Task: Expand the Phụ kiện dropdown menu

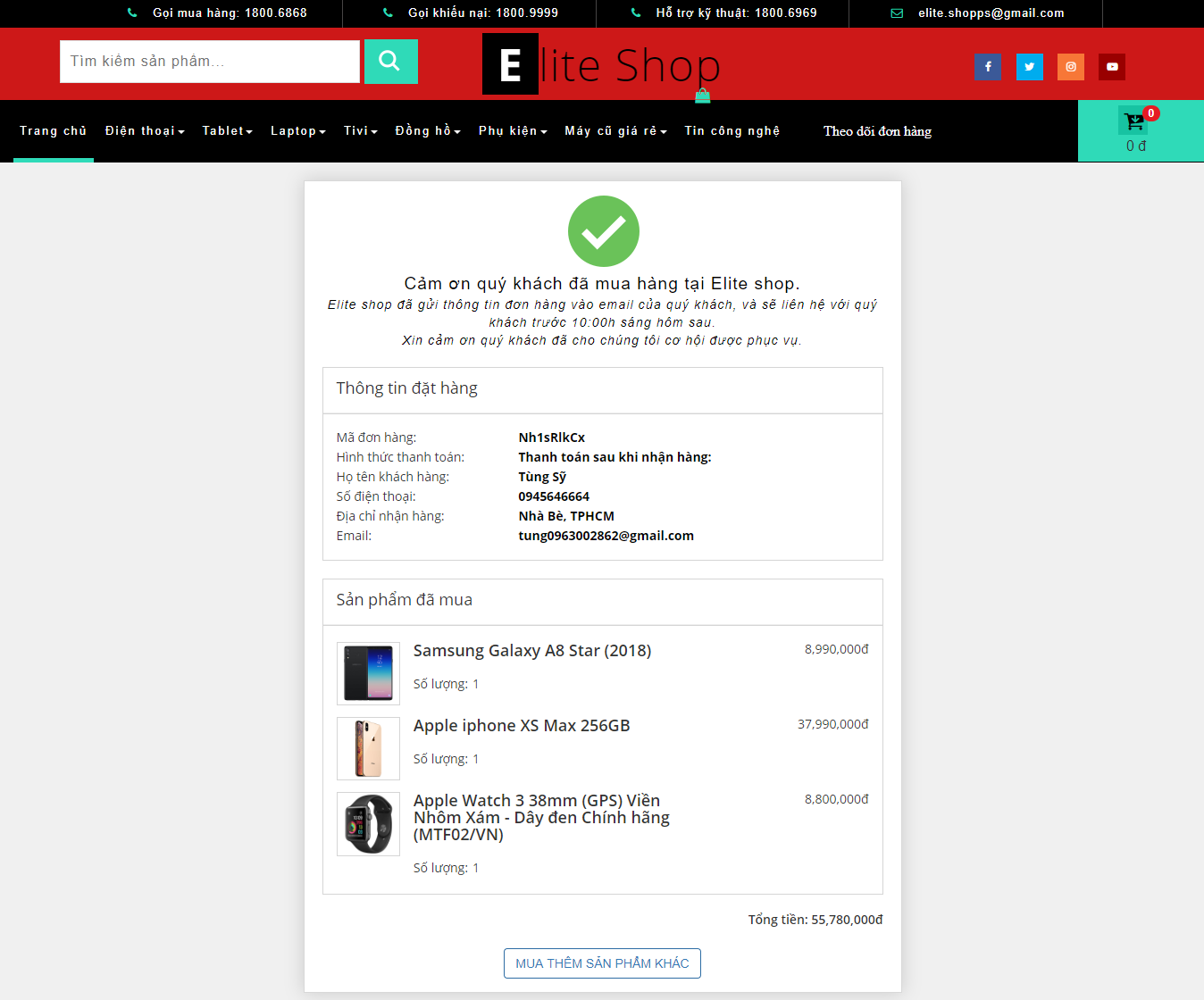Action: click(513, 130)
